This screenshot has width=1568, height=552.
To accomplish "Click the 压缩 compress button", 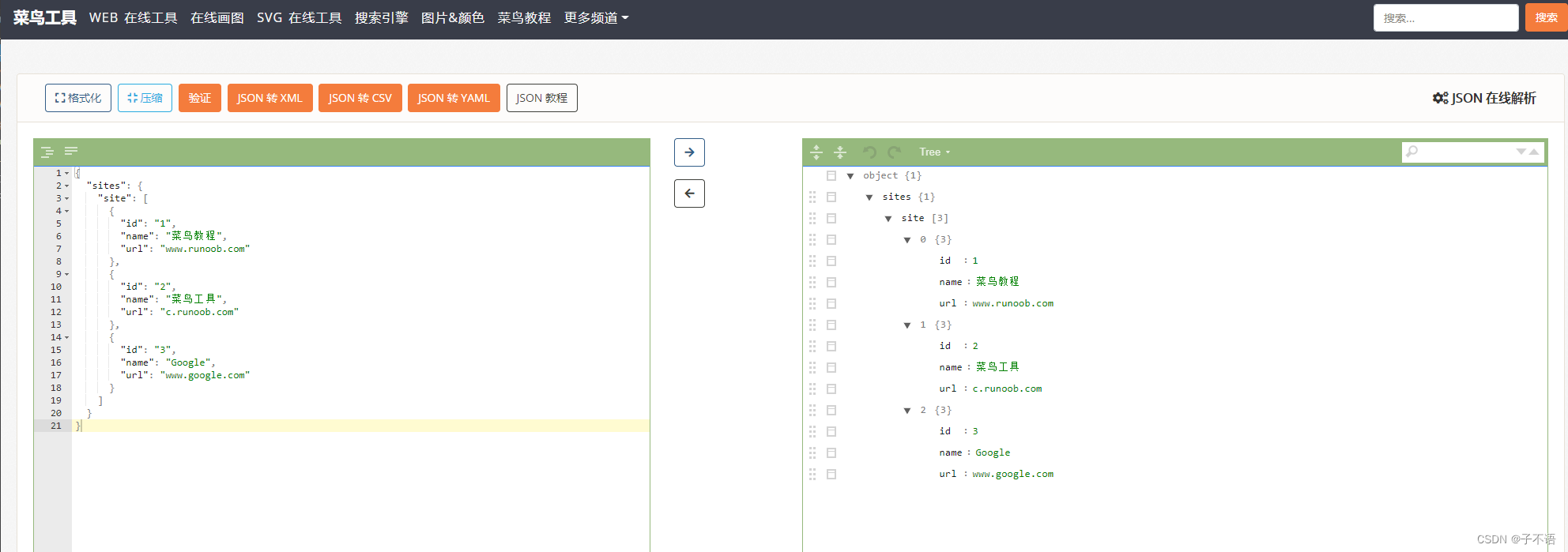I will (145, 98).
